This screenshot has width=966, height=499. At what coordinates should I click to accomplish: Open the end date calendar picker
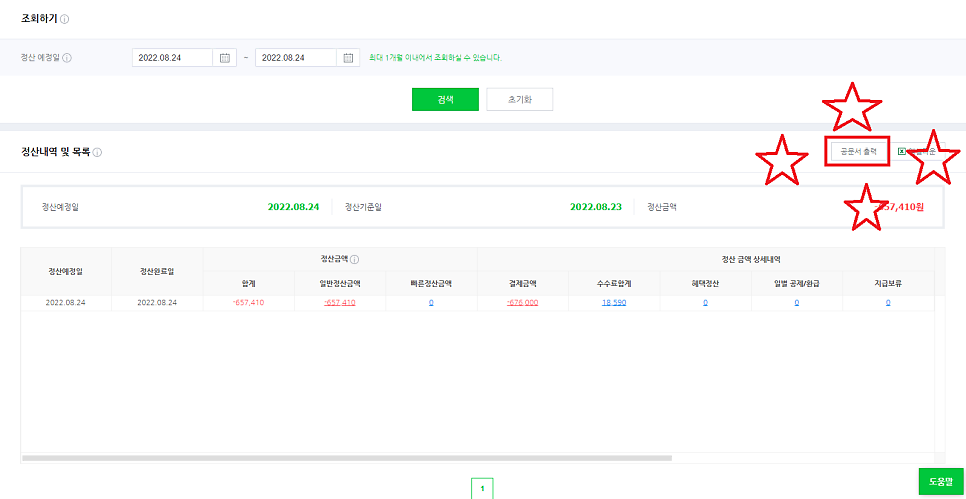coord(348,58)
